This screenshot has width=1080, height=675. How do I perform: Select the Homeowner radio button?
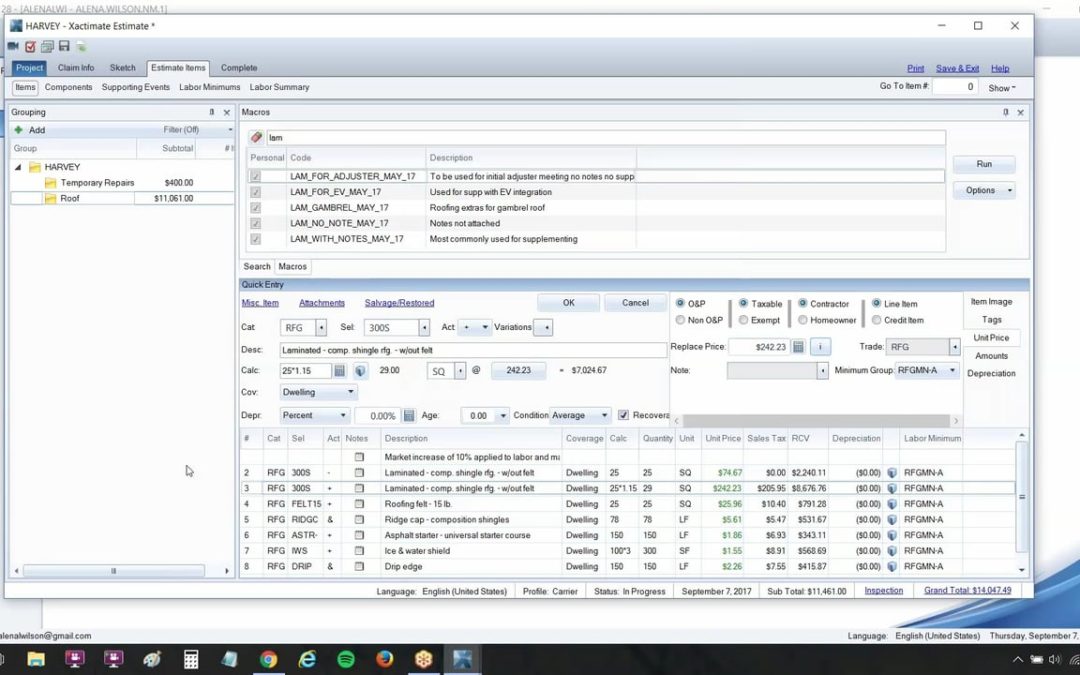coord(802,320)
